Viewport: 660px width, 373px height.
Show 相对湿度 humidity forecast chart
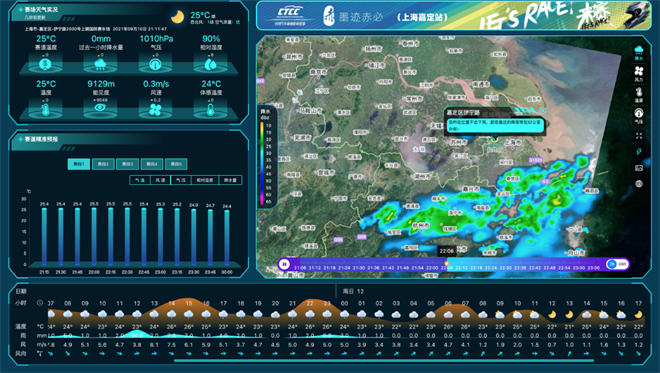205,180
